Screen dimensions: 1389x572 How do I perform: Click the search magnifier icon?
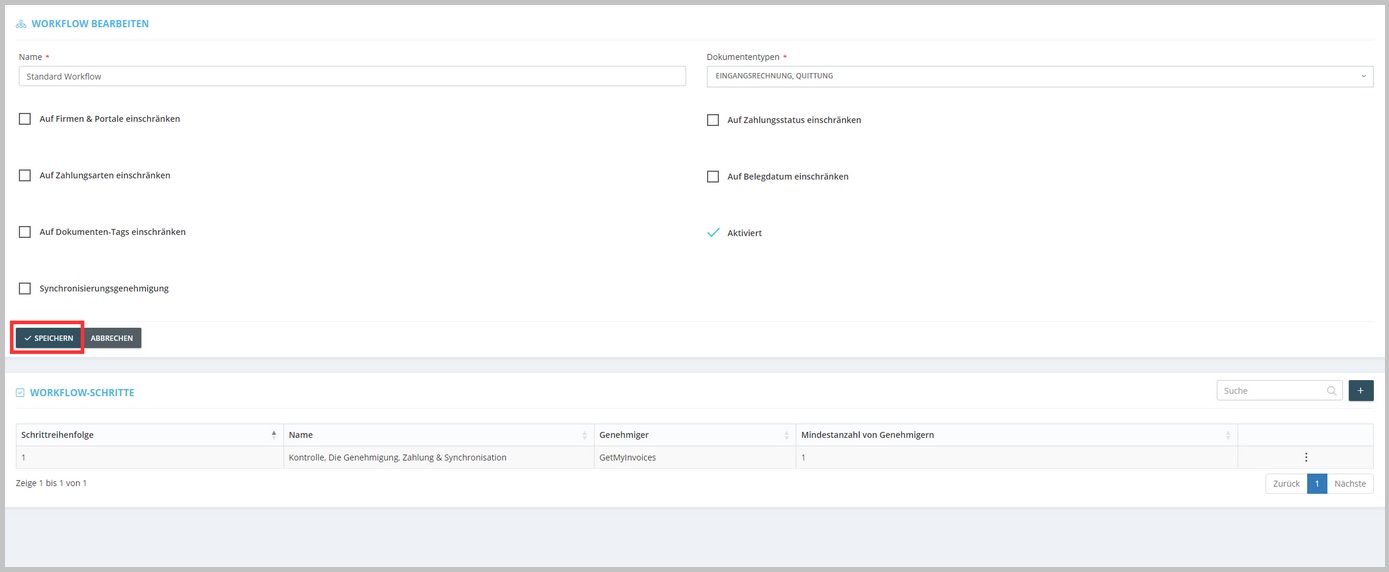1332,391
